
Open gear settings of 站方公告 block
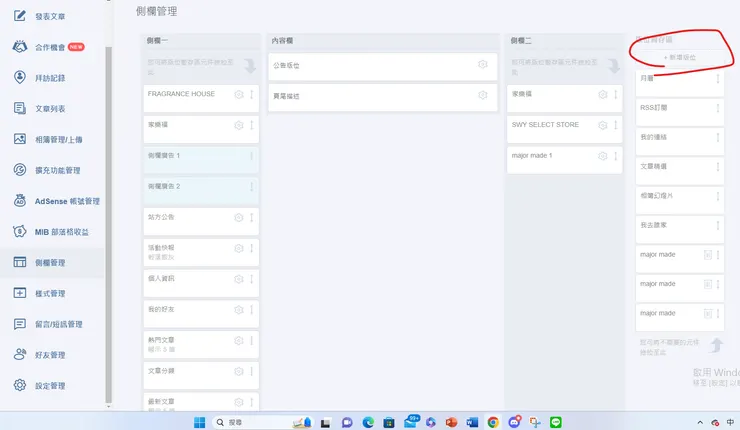coord(239,218)
